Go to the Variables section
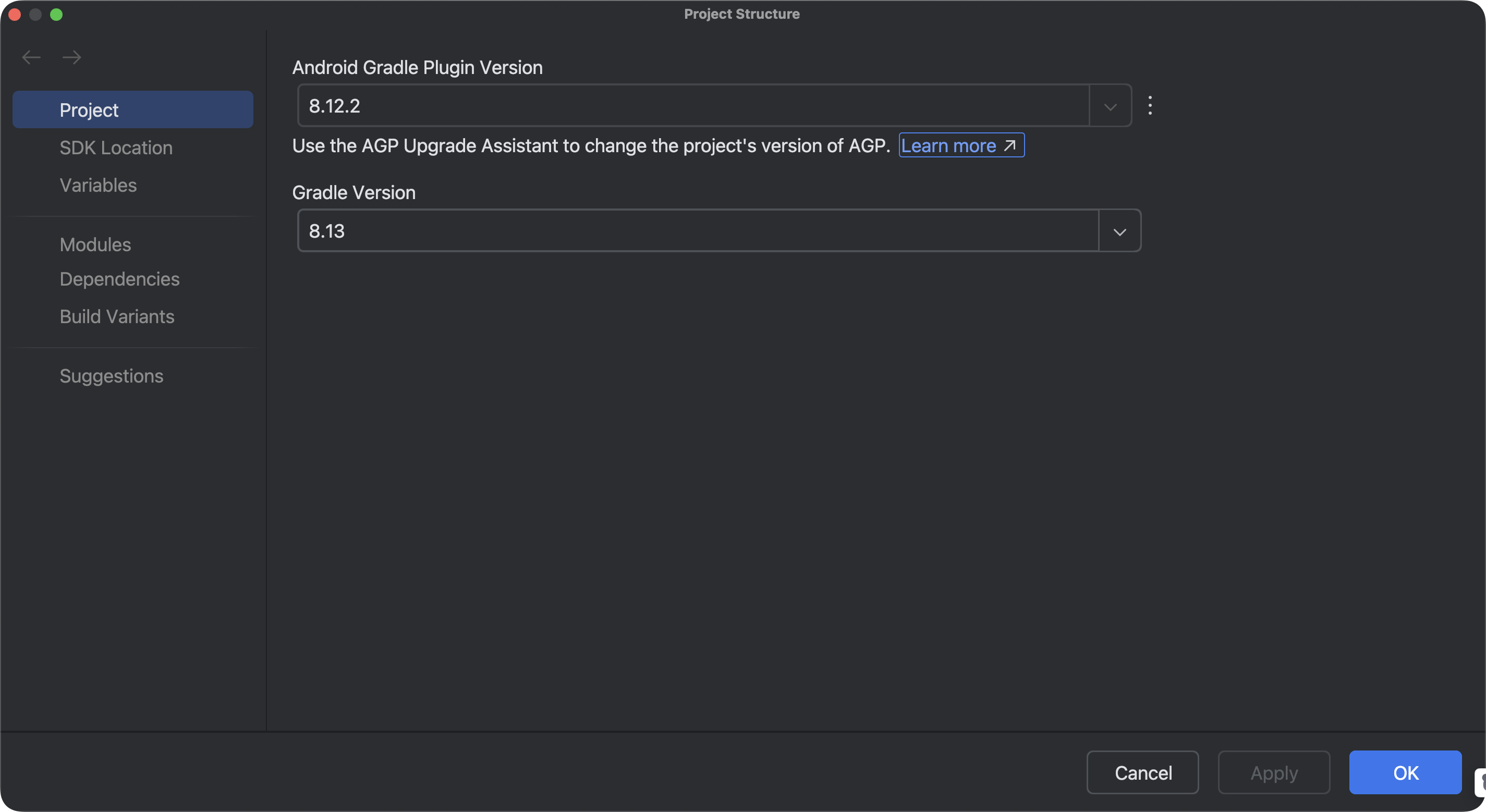The image size is (1486, 812). pyautogui.click(x=98, y=185)
